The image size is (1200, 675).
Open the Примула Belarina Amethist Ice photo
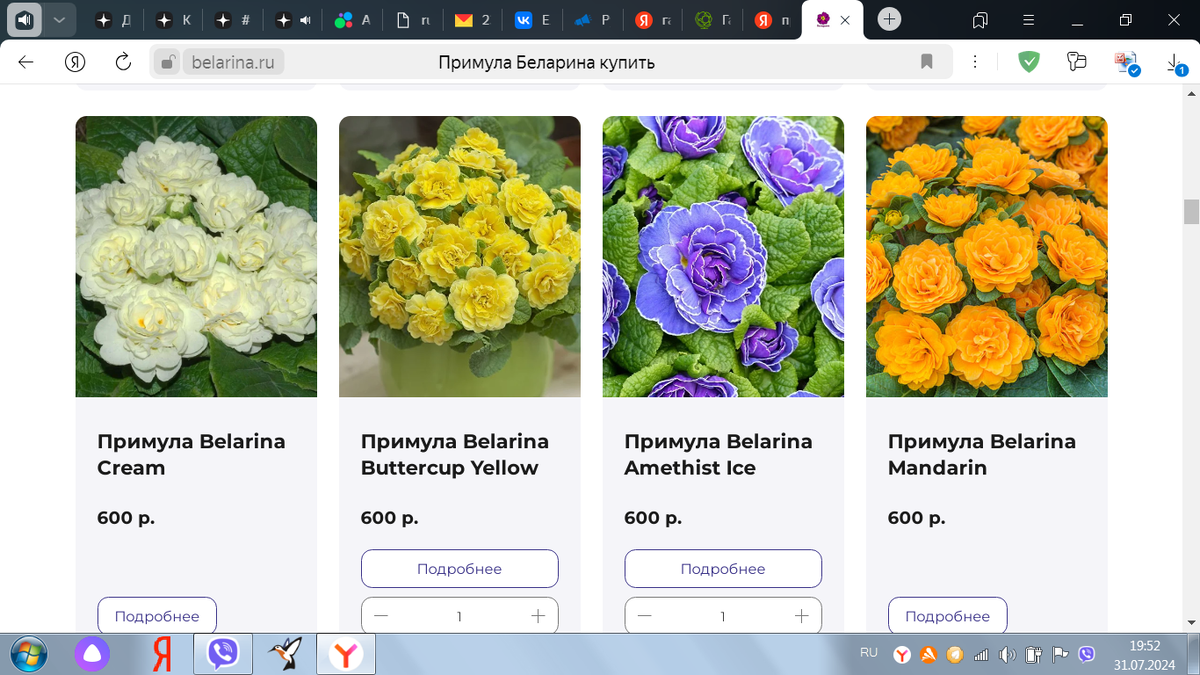[723, 257]
